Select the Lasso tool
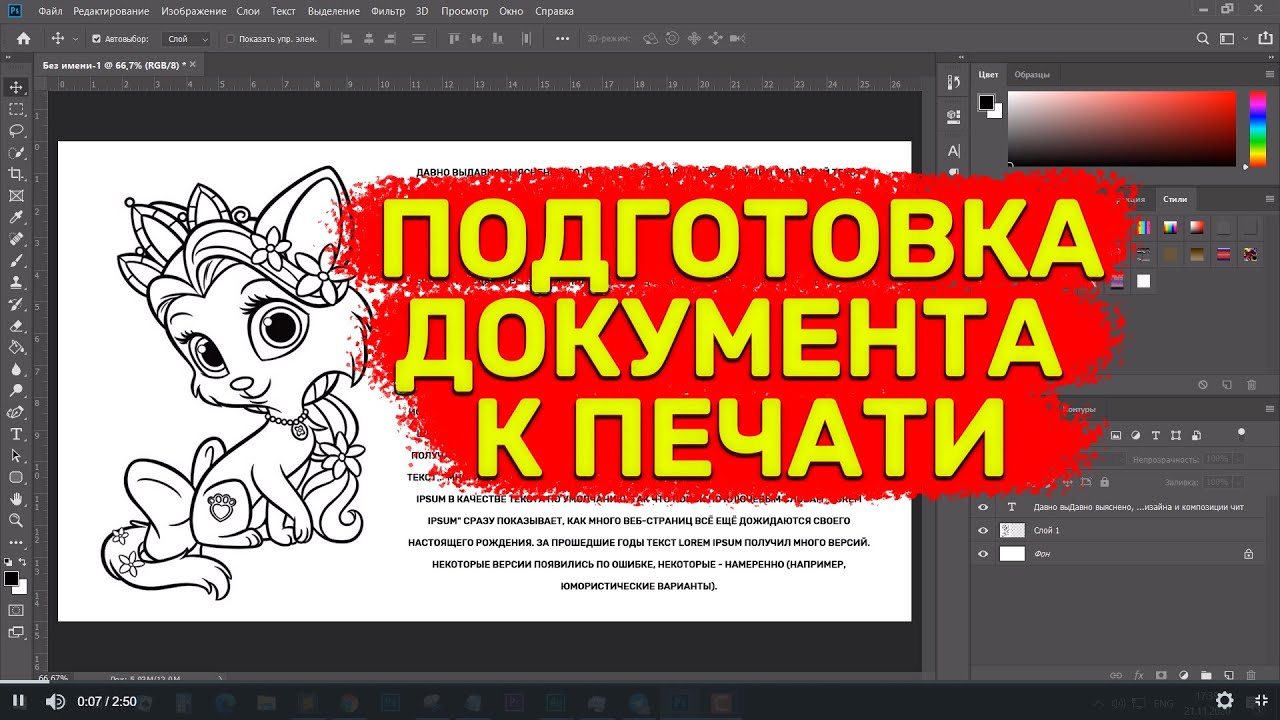This screenshot has height=720, width=1280. tap(16, 131)
